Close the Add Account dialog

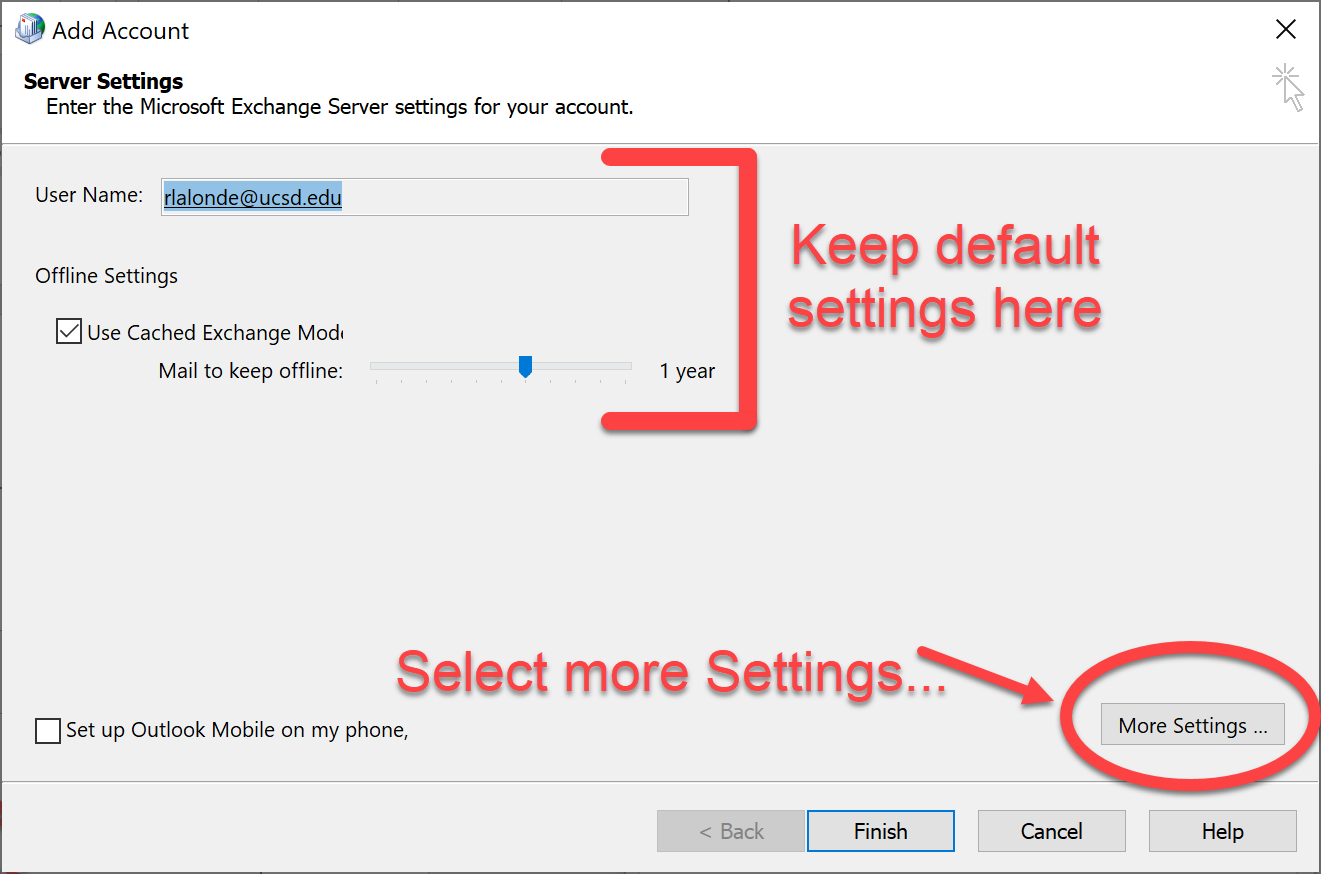pos(1286,30)
